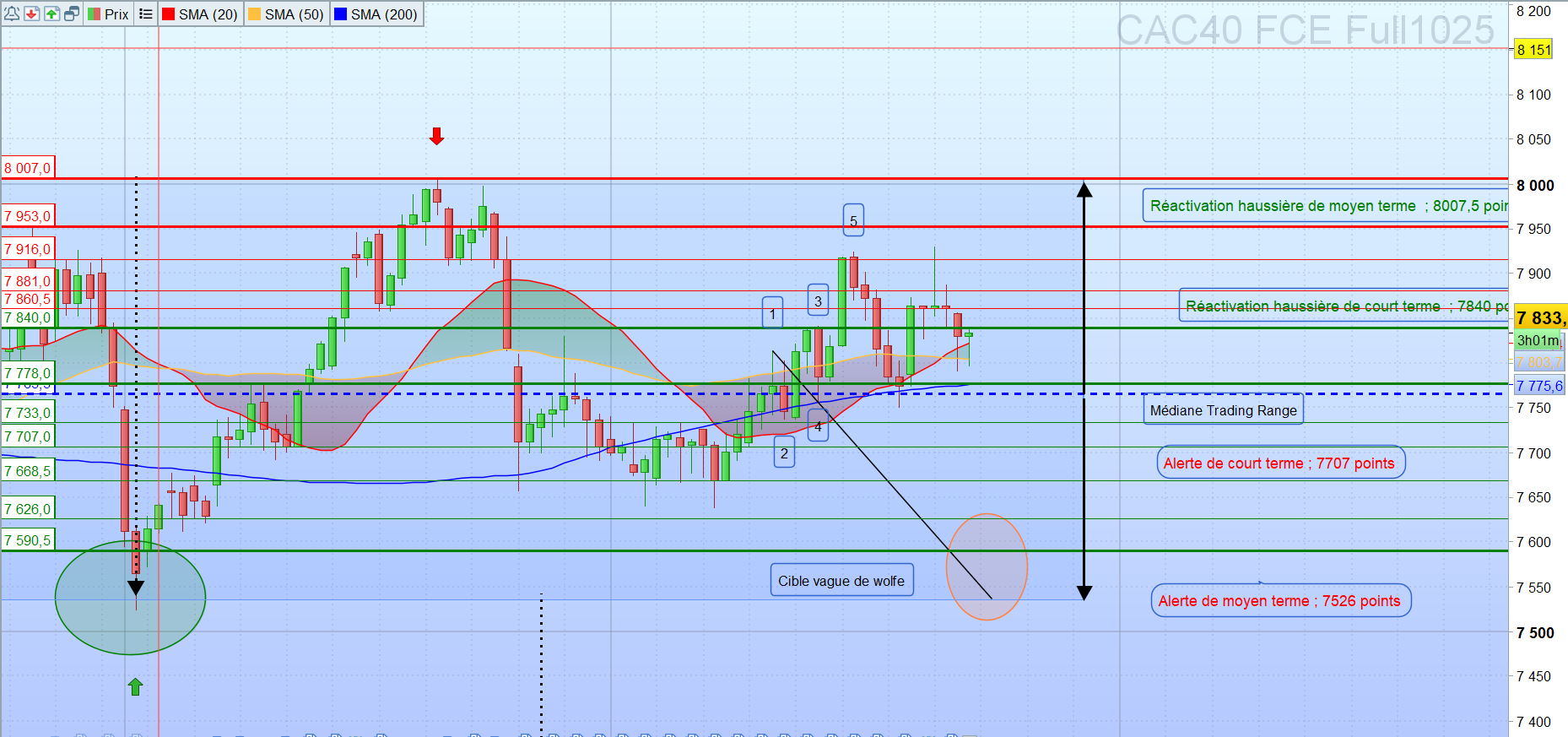The width and height of the screenshot is (1568, 737).
Task: Select the 7 590,5 support level label
Action: coord(28,540)
